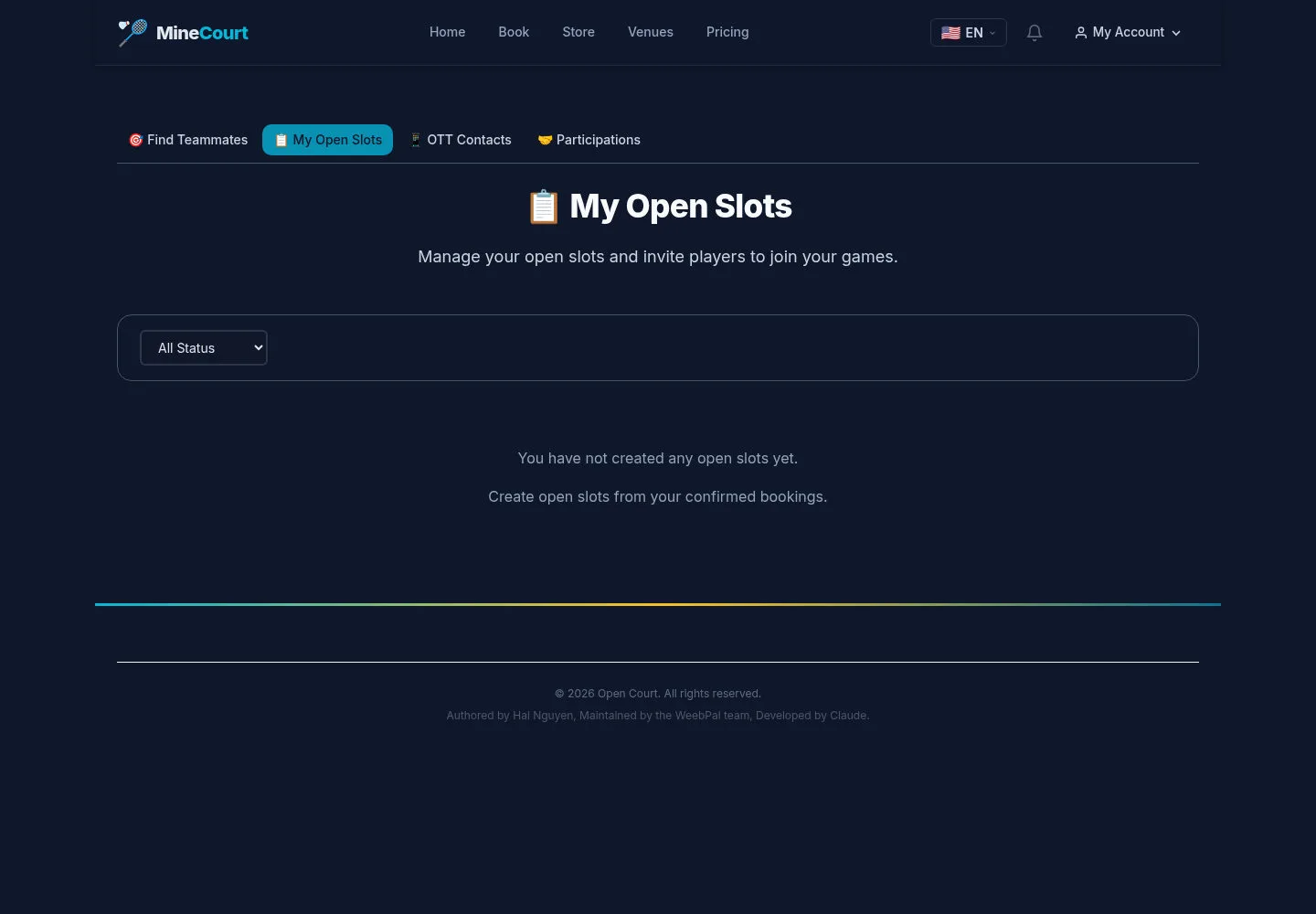View the Pricing page
1316x914 pixels.
pyautogui.click(x=727, y=32)
